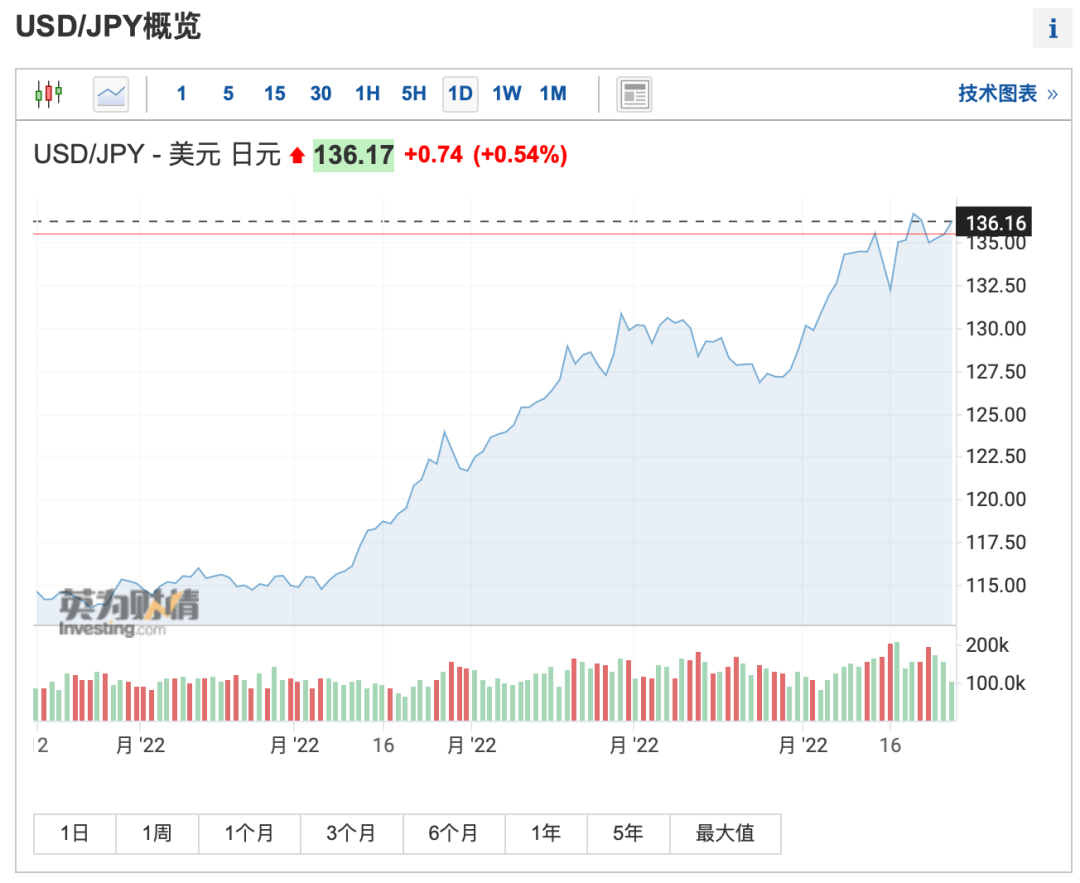Image resolution: width=1080 pixels, height=883 pixels.
Task: Switch to 1W weekly interval
Action: 506,94
